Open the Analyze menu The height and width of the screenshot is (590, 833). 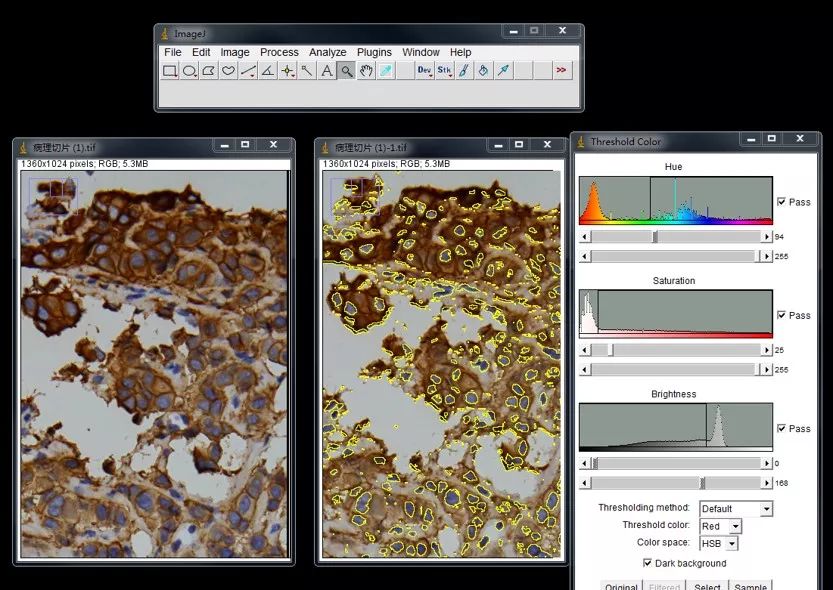[327, 52]
